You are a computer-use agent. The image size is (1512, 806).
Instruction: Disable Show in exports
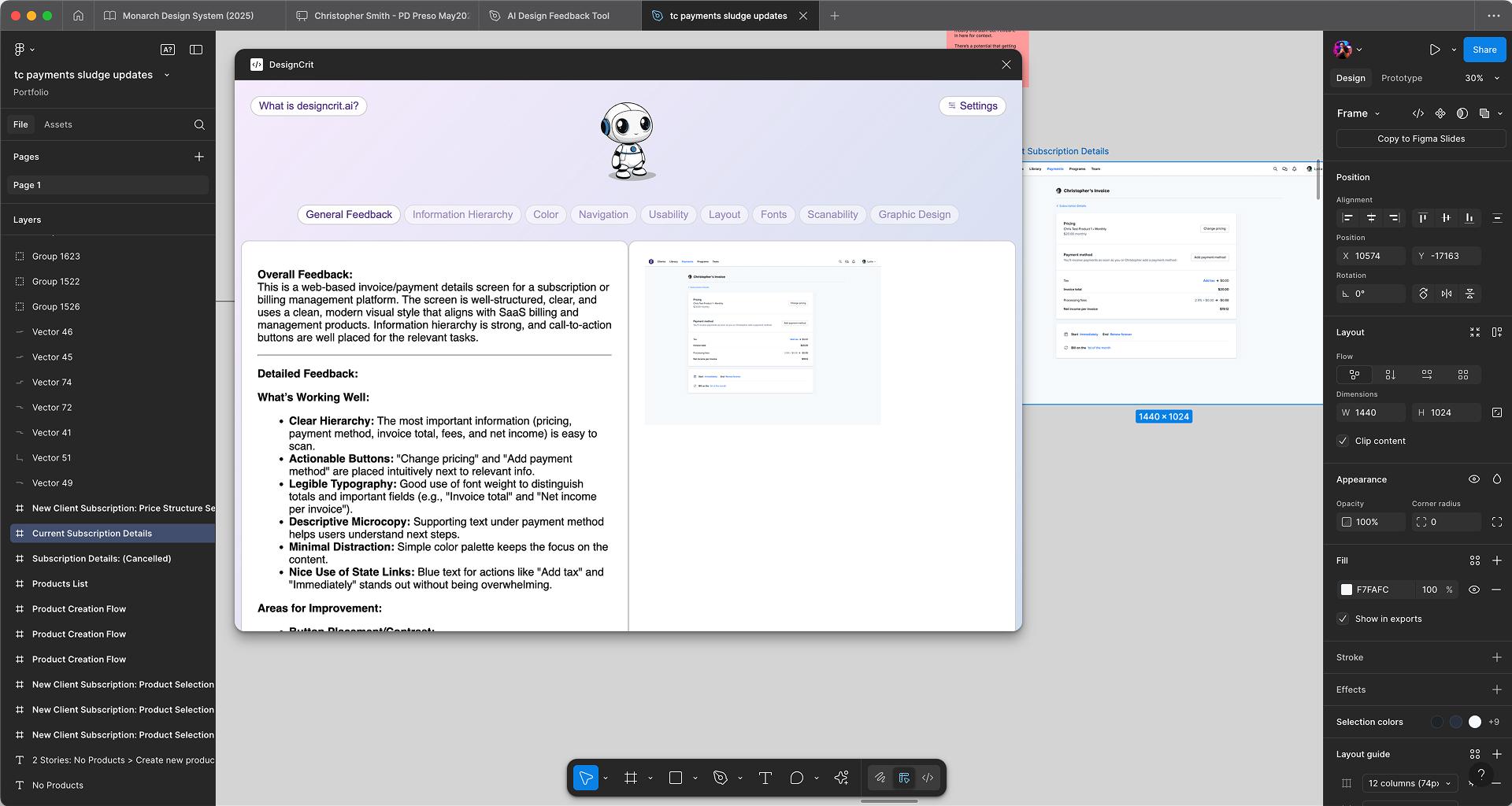point(1343,619)
